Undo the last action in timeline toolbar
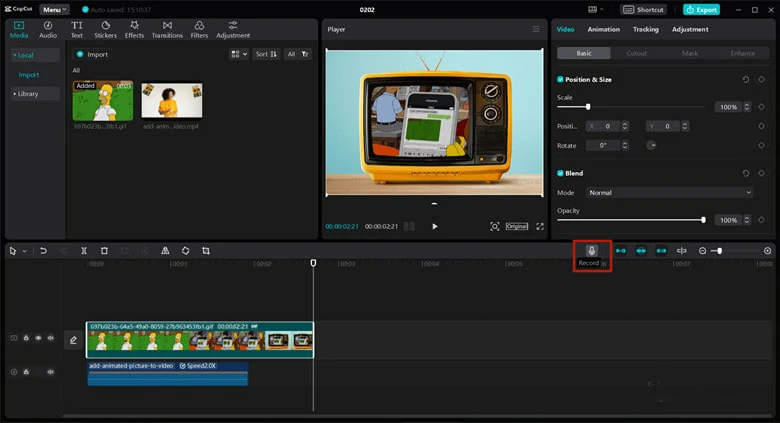This screenshot has width=780, height=423. (43, 251)
